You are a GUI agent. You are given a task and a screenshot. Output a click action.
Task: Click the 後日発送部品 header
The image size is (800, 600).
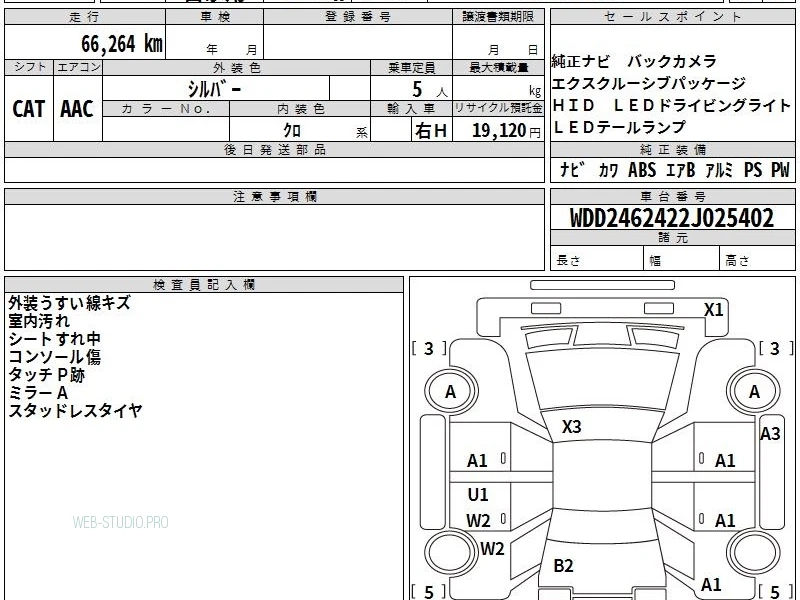pyautogui.click(x=274, y=150)
